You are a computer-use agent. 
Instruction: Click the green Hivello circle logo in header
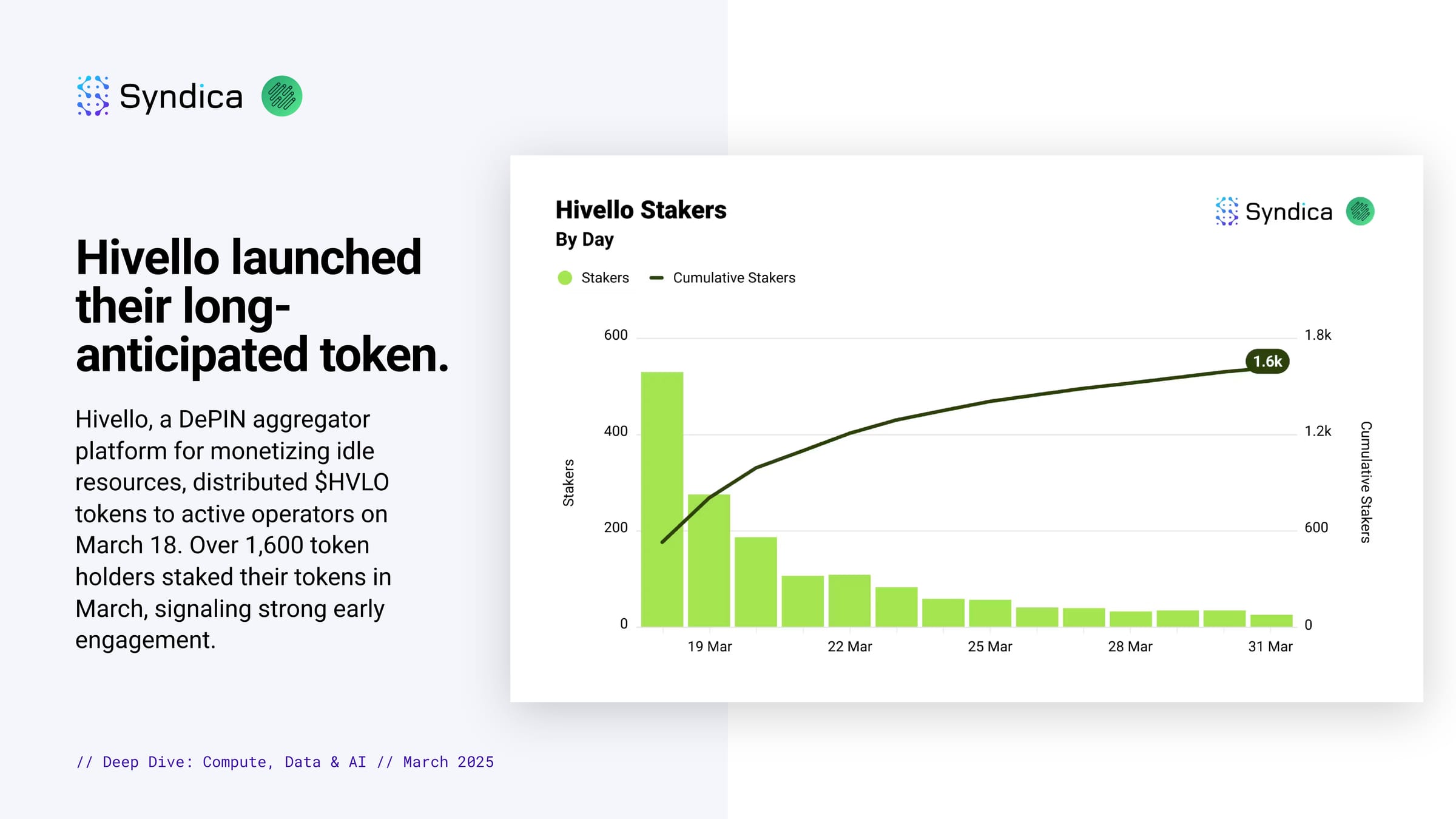[x=281, y=96]
